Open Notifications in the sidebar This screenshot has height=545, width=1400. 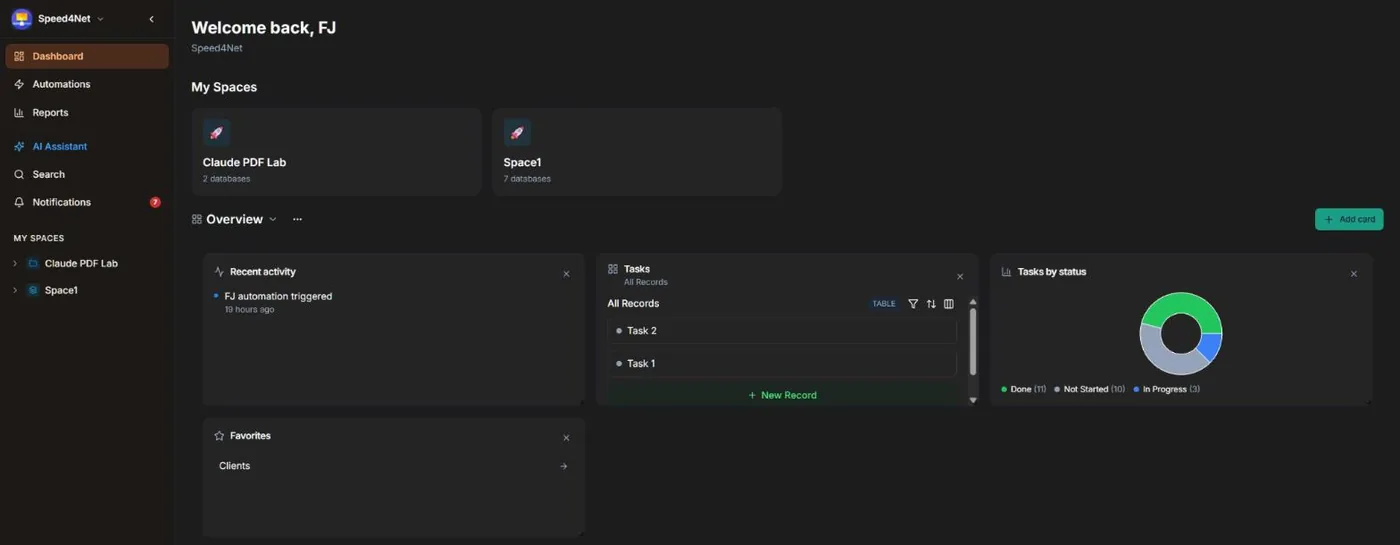pos(87,202)
